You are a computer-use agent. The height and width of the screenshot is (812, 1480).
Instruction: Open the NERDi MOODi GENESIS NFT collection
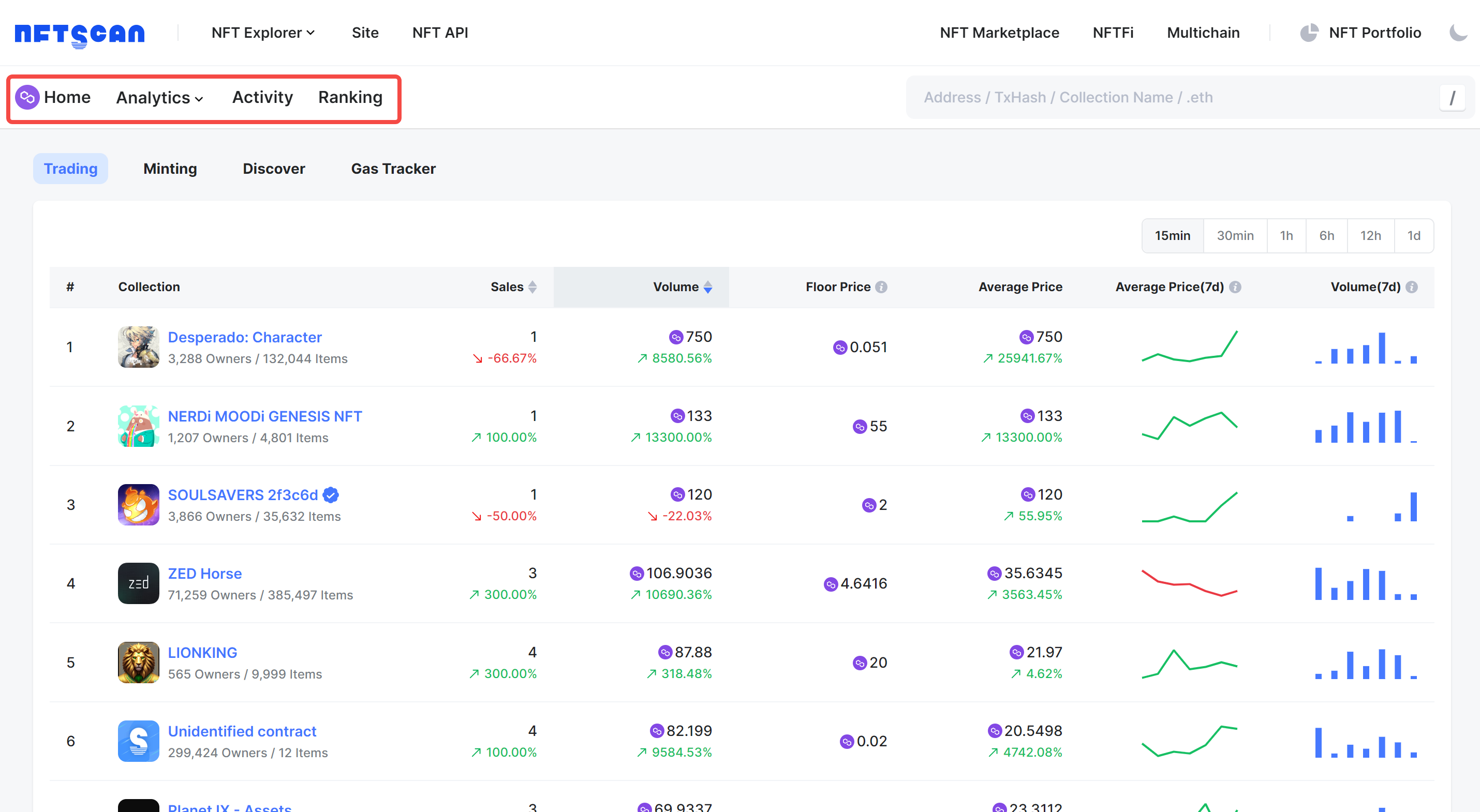coord(265,416)
